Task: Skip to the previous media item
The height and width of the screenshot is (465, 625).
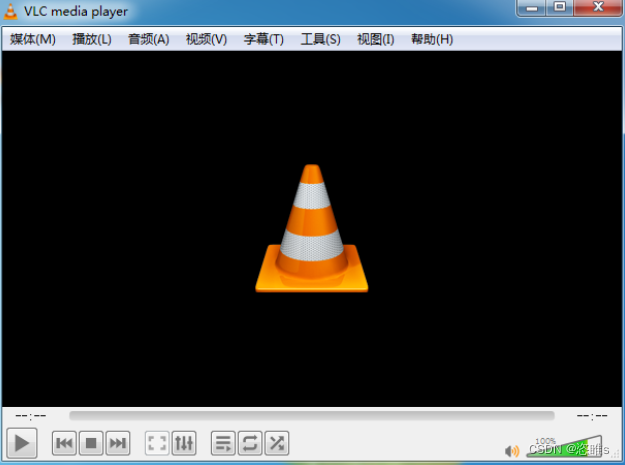Action: pyautogui.click(x=64, y=443)
